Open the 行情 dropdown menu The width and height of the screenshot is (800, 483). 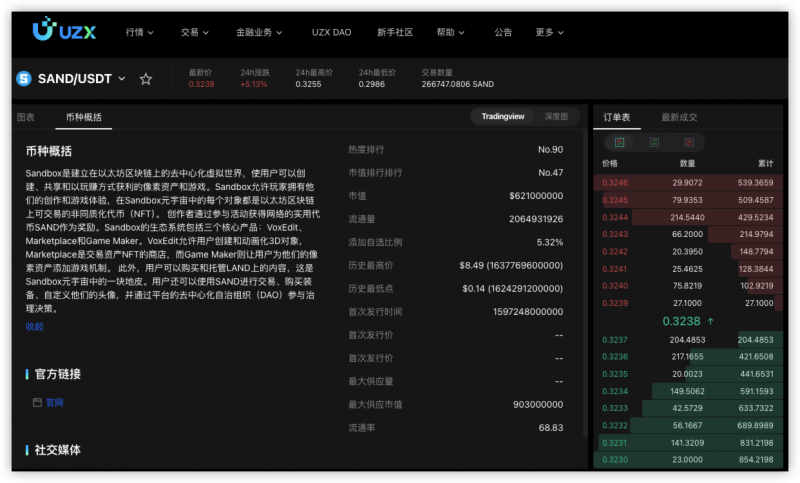(x=139, y=32)
